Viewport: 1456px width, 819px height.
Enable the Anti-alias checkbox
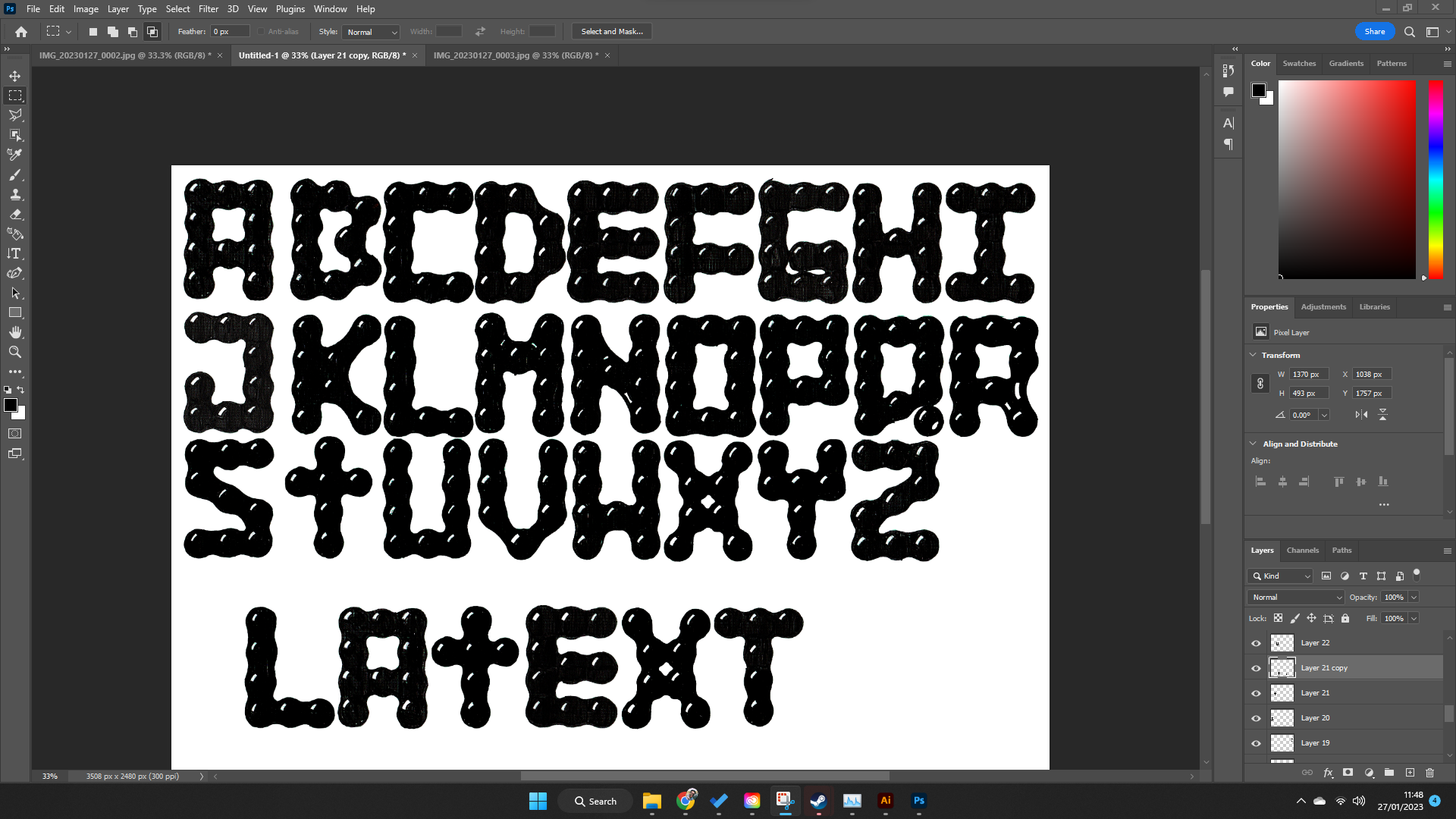260,31
